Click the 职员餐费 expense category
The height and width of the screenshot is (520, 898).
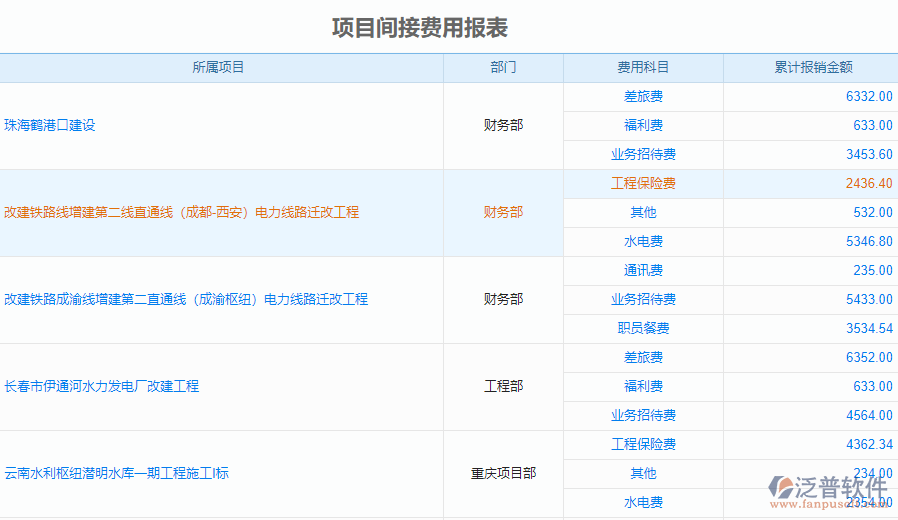pos(643,329)
